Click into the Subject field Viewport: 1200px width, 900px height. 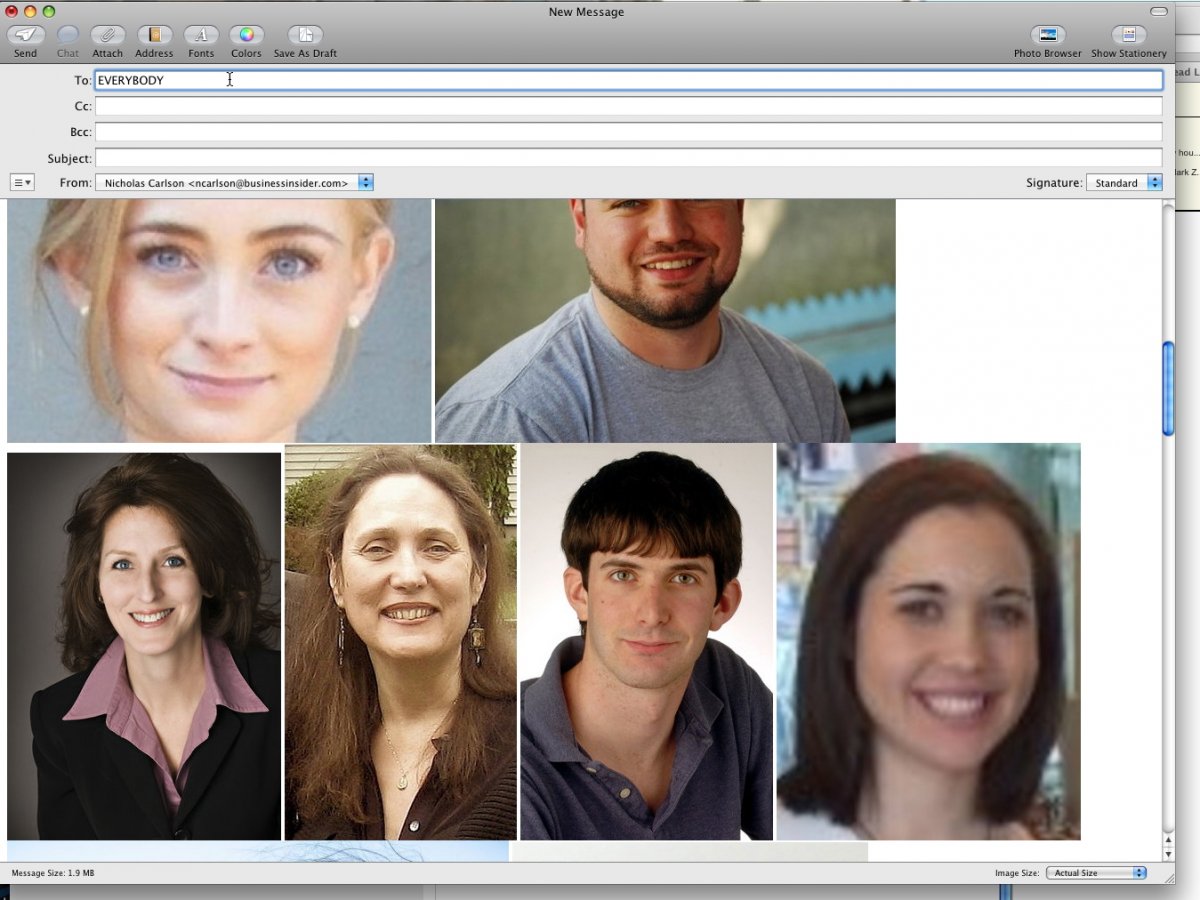pyautogui.click(x=628, y=158)
